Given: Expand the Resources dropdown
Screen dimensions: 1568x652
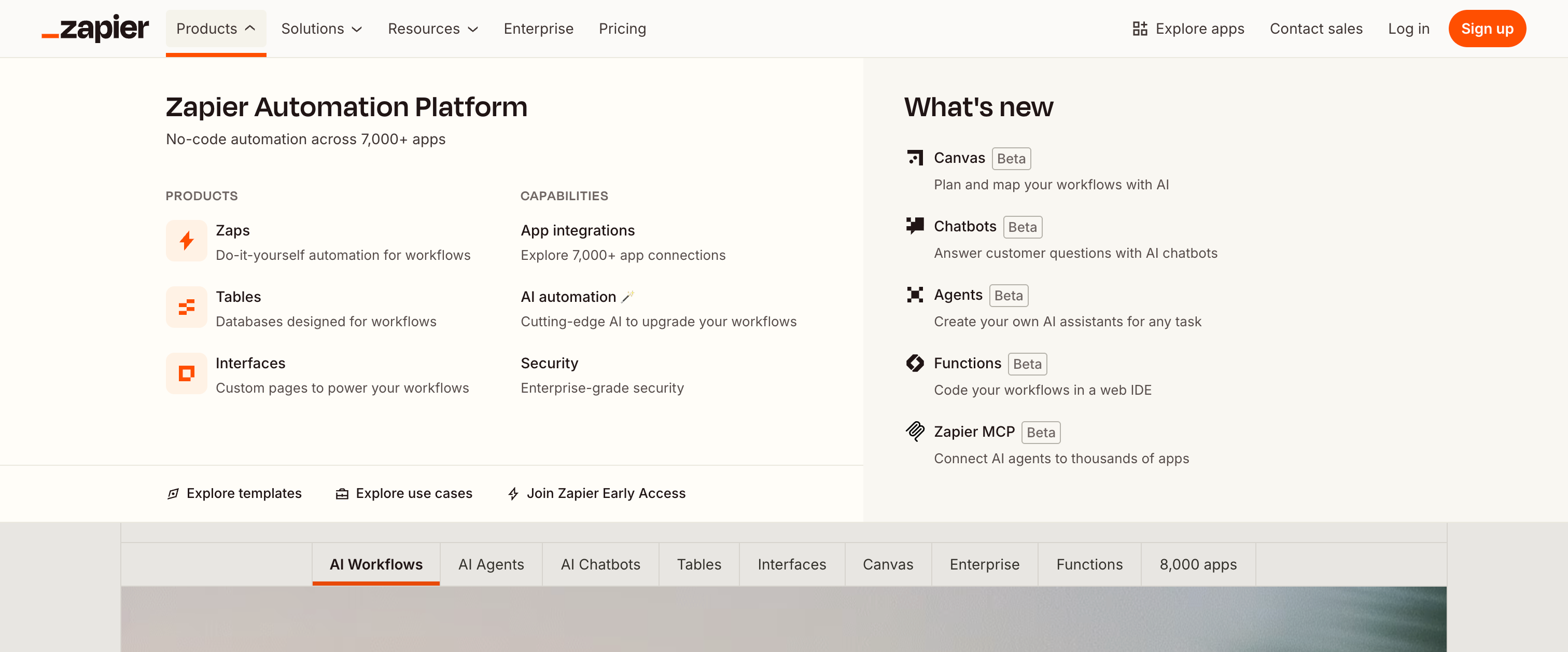Looking at the screenshot, I should (433, 29).
